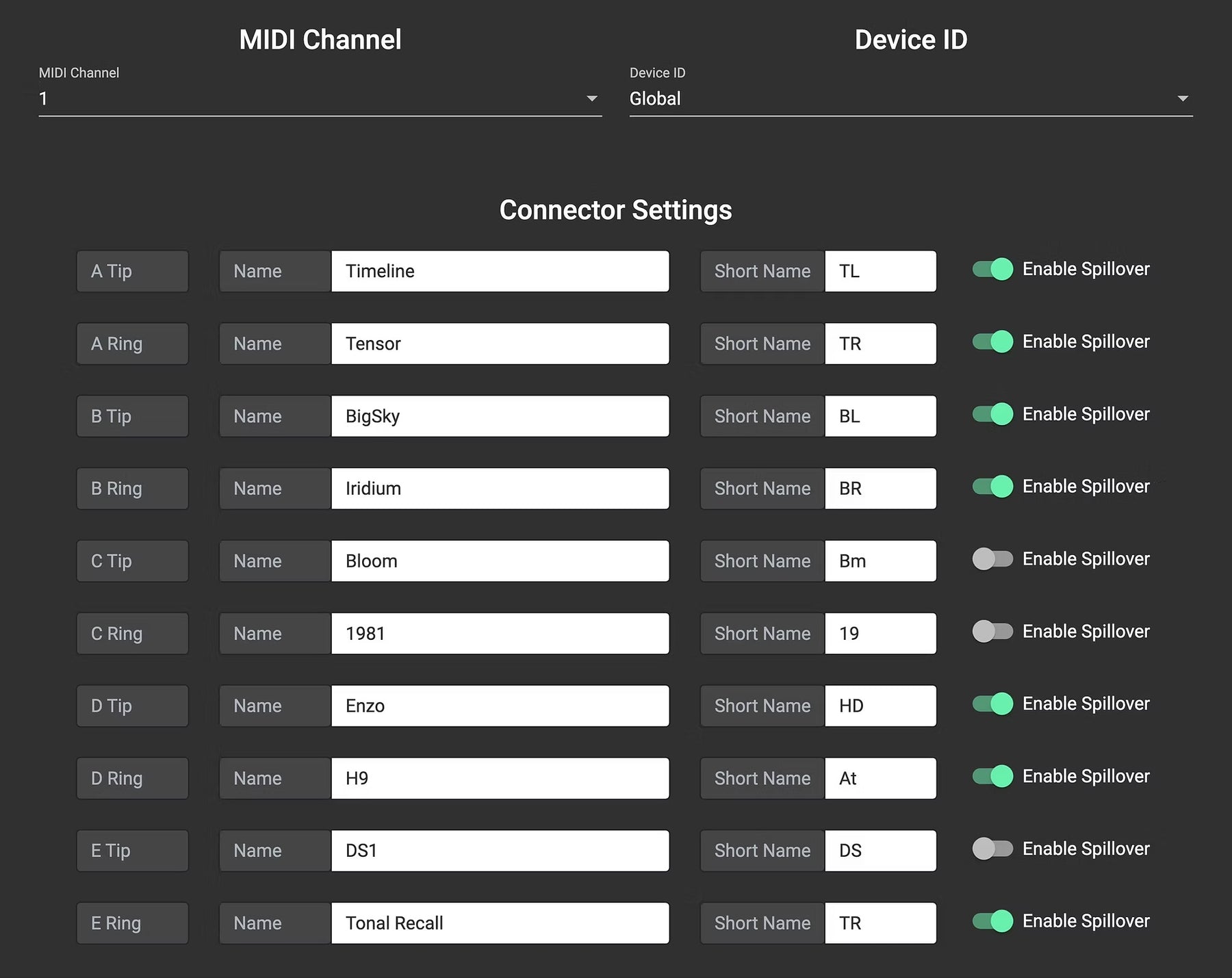1232x978 pixels.
Task: Open the MIDI Channel dropdown
Action: coord(320,99)
